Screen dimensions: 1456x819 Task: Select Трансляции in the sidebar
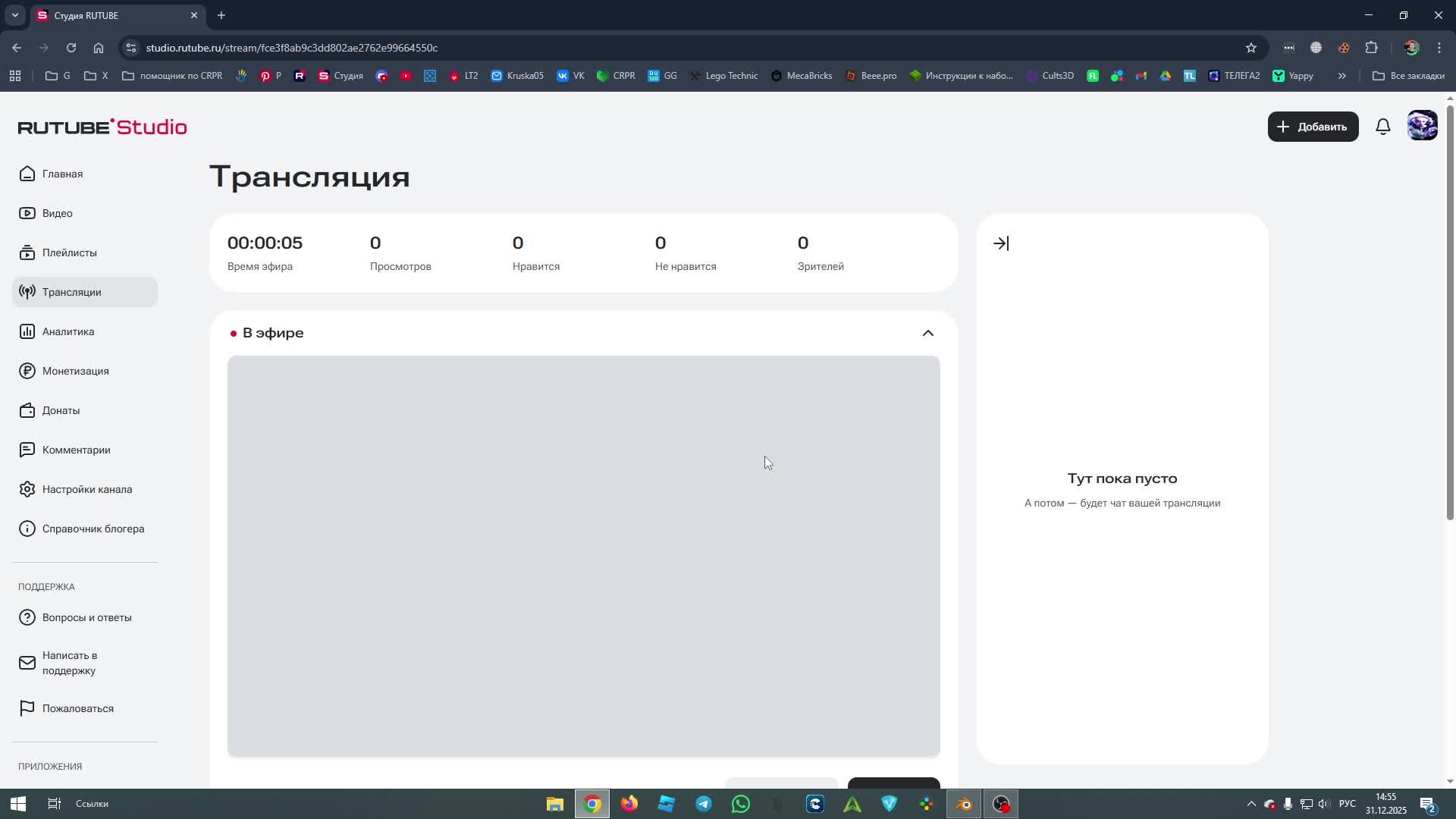point(85,292)
